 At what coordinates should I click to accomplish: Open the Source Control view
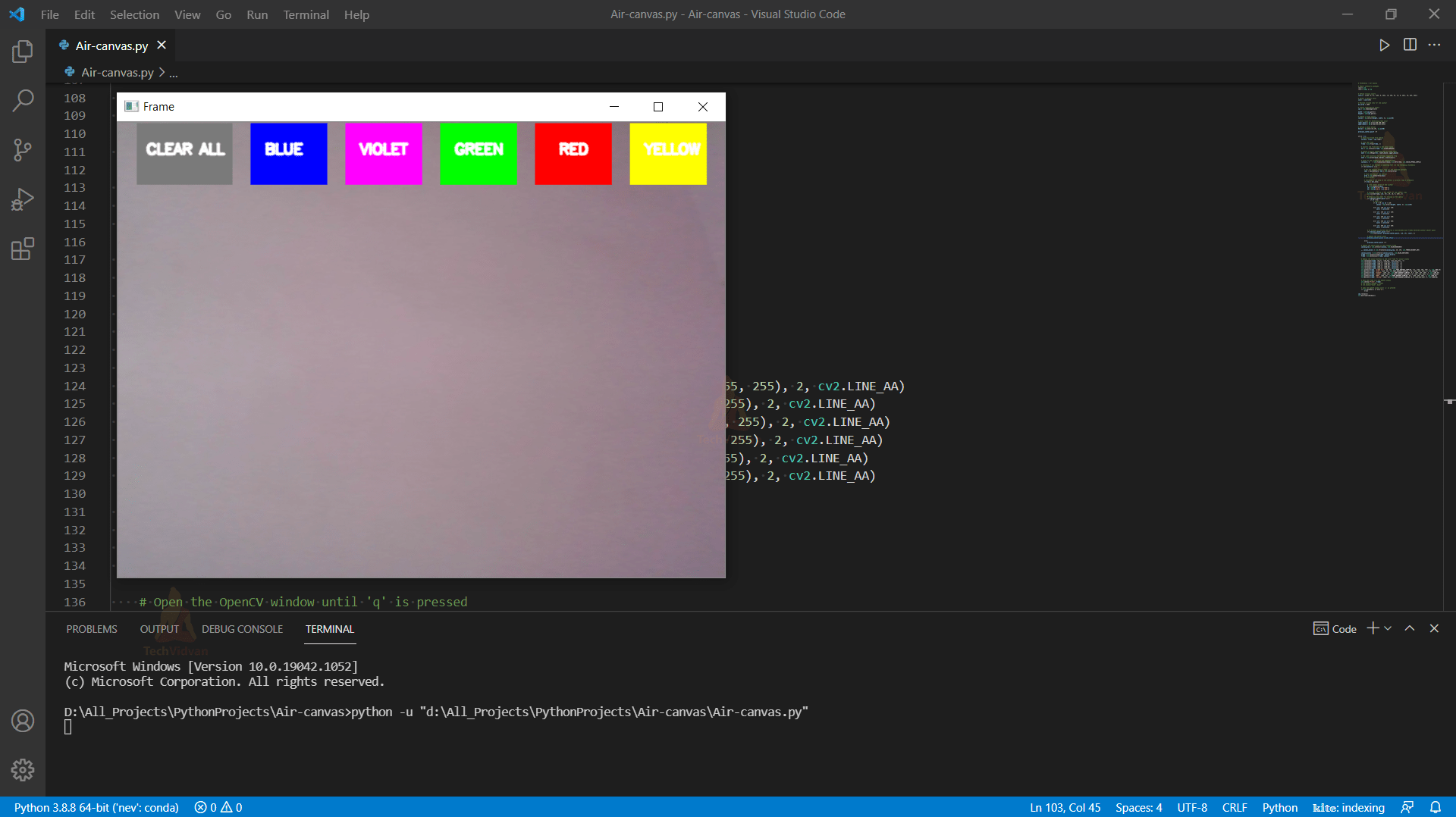[22, 149]
